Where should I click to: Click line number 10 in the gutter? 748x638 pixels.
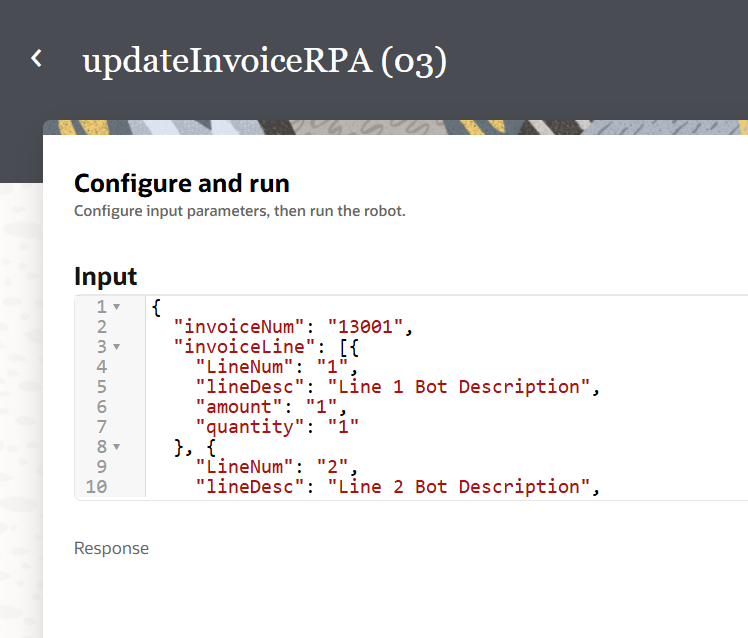(97, 487)
